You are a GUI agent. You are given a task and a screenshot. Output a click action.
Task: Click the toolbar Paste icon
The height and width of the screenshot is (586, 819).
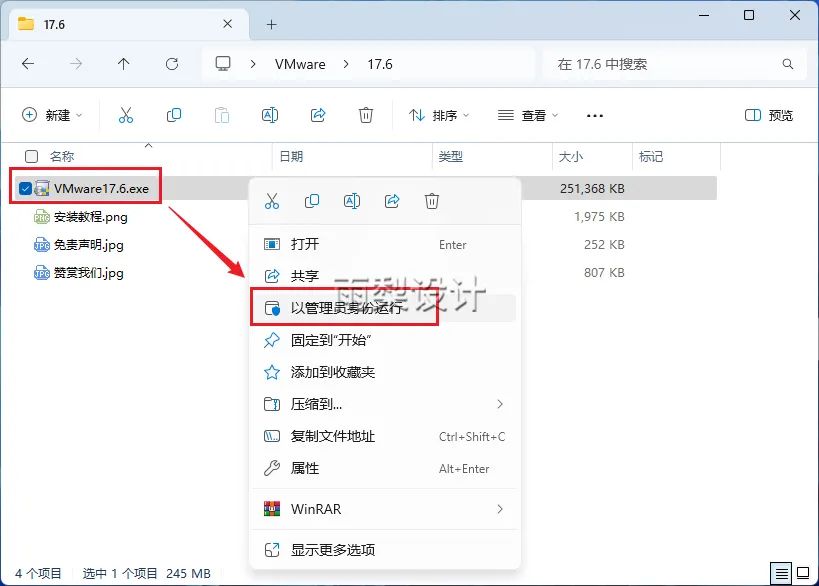(222, 115)
